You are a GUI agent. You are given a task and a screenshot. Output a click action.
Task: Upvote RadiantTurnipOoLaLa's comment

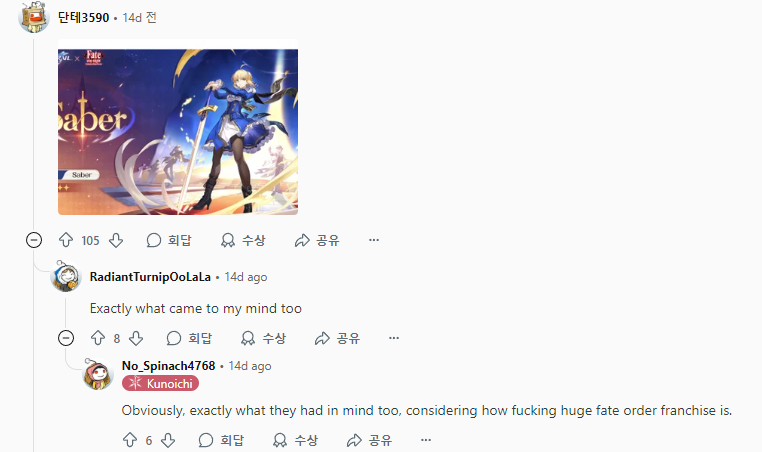[98, 338]
